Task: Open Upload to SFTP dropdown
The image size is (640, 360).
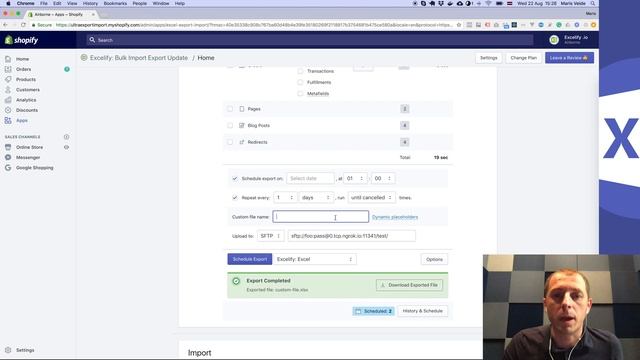Action: pos(271,236)
